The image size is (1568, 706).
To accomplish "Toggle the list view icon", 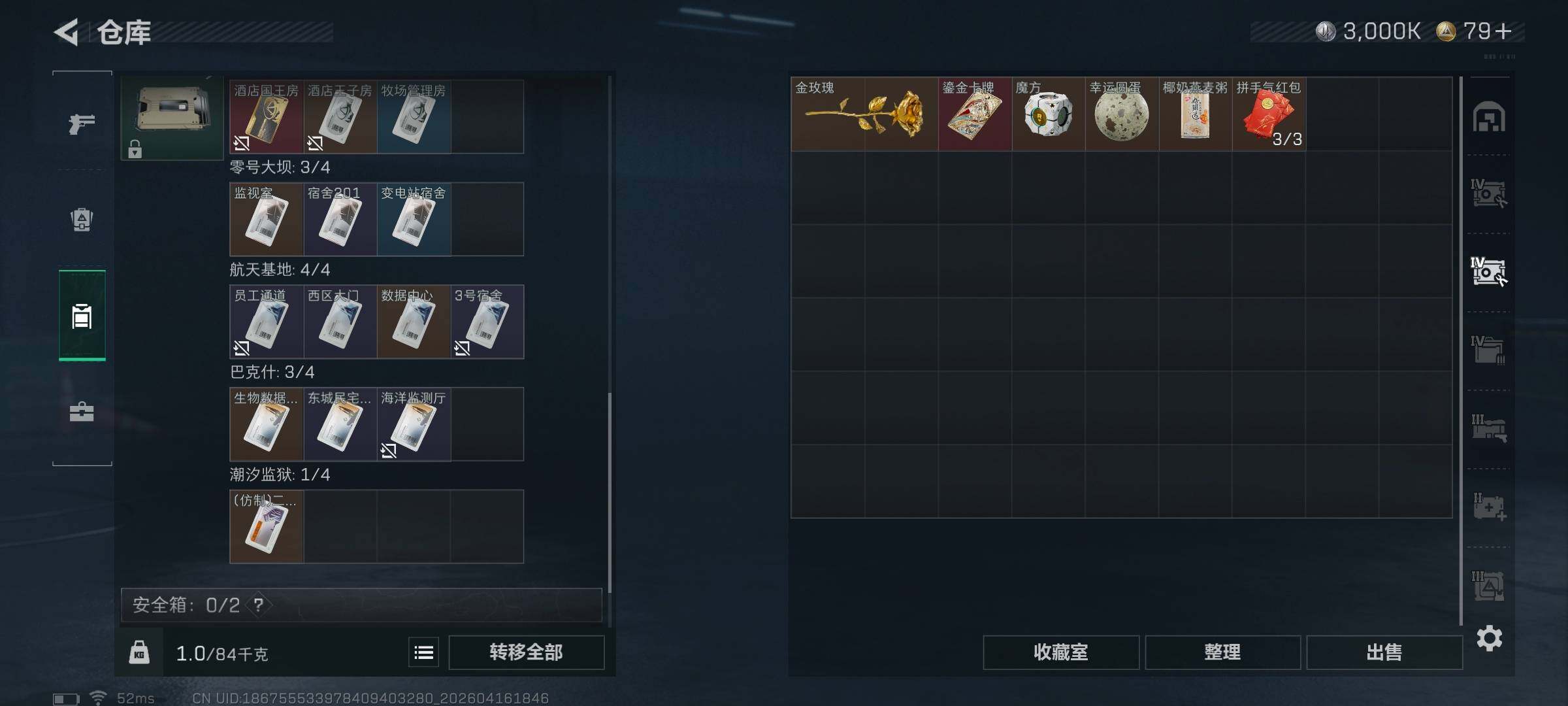I will (x=423, y=652).
